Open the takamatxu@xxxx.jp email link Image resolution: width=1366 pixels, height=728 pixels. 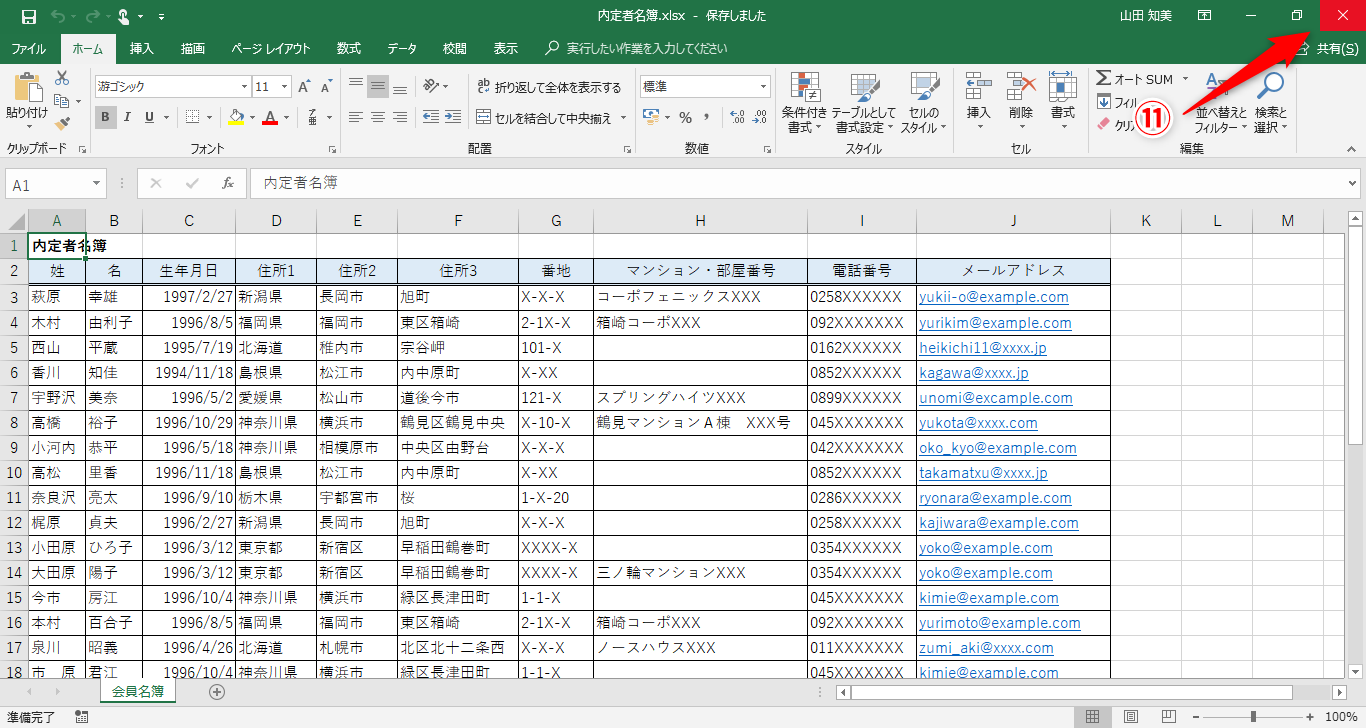pos(984,473)
